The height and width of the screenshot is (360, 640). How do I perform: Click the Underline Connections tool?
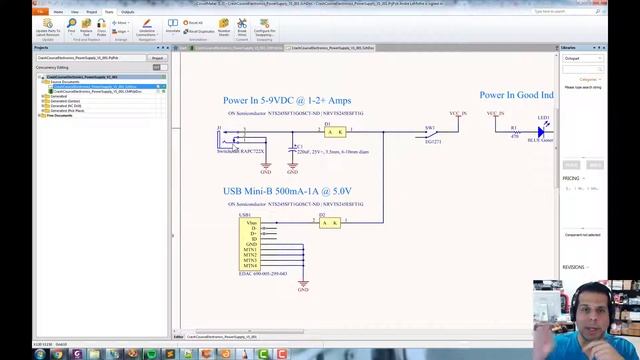(147, 28)
